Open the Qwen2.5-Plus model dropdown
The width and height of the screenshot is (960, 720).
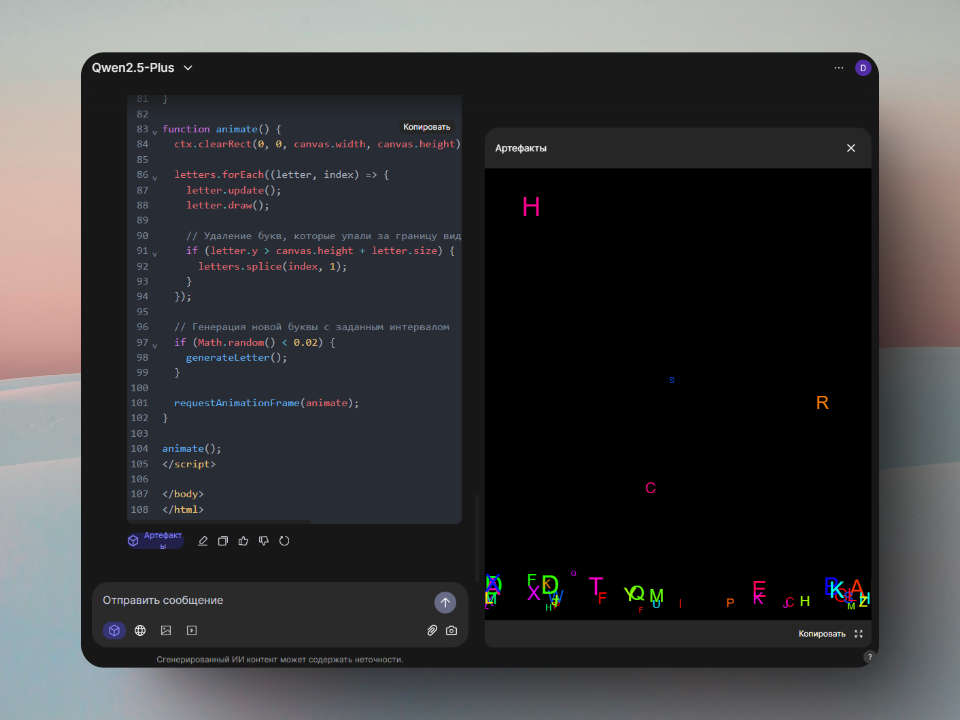pyautogui.click(x=142, y=68)
